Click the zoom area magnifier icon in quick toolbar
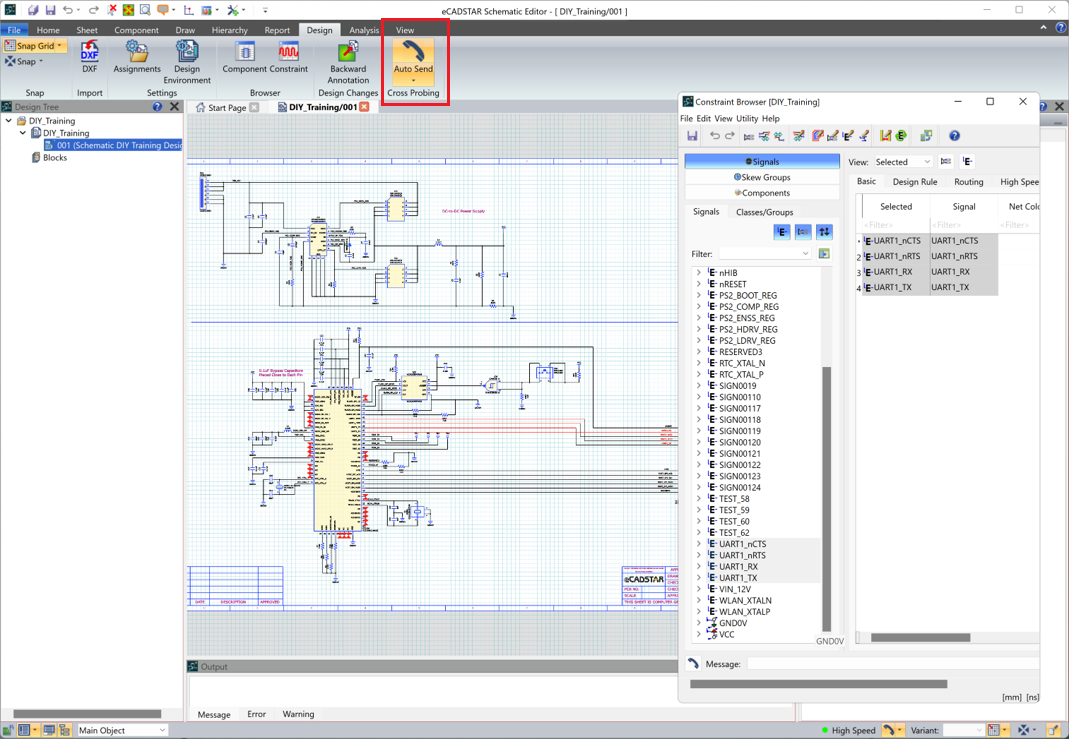1069x739 pixels. (x=145, y=10)
